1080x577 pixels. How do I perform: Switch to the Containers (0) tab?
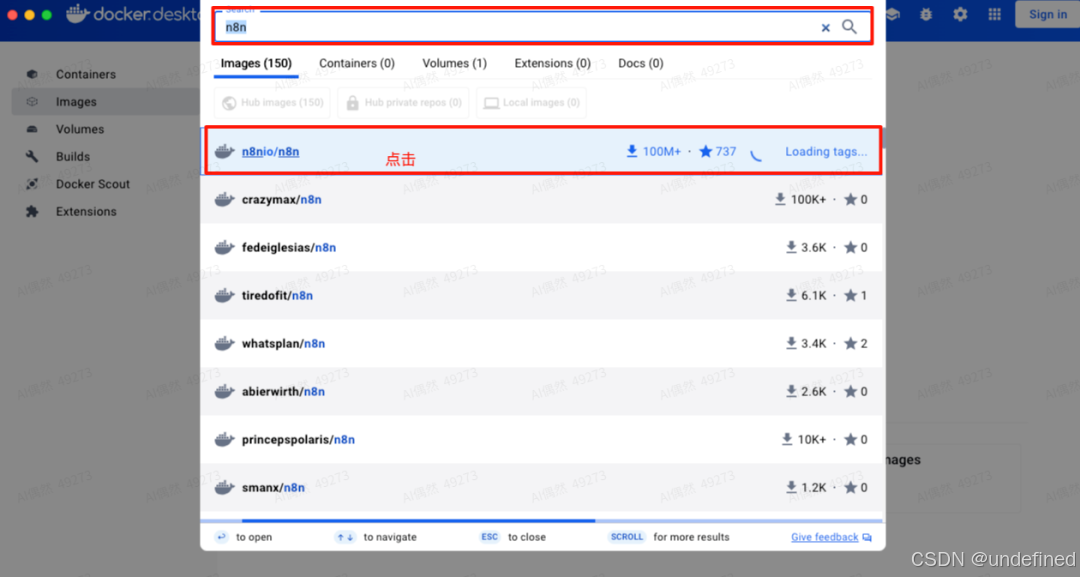[357, 63]
